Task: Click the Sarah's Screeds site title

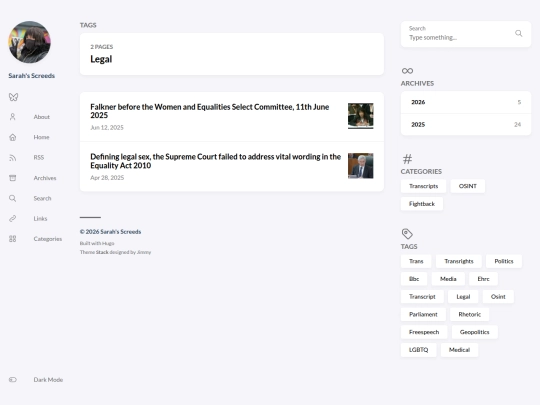Action: pos(32,76)
